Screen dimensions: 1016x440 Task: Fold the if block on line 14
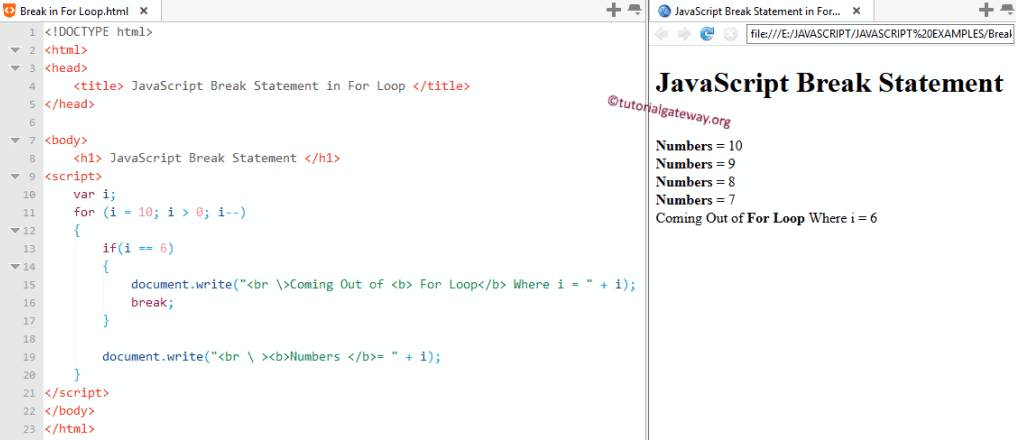pos(15,266)
